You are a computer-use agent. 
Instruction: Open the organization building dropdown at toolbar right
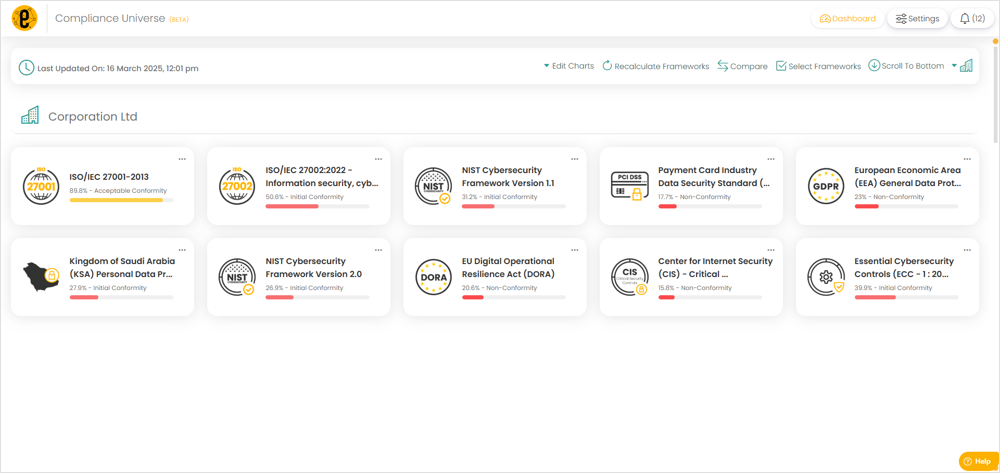[962, 66]
